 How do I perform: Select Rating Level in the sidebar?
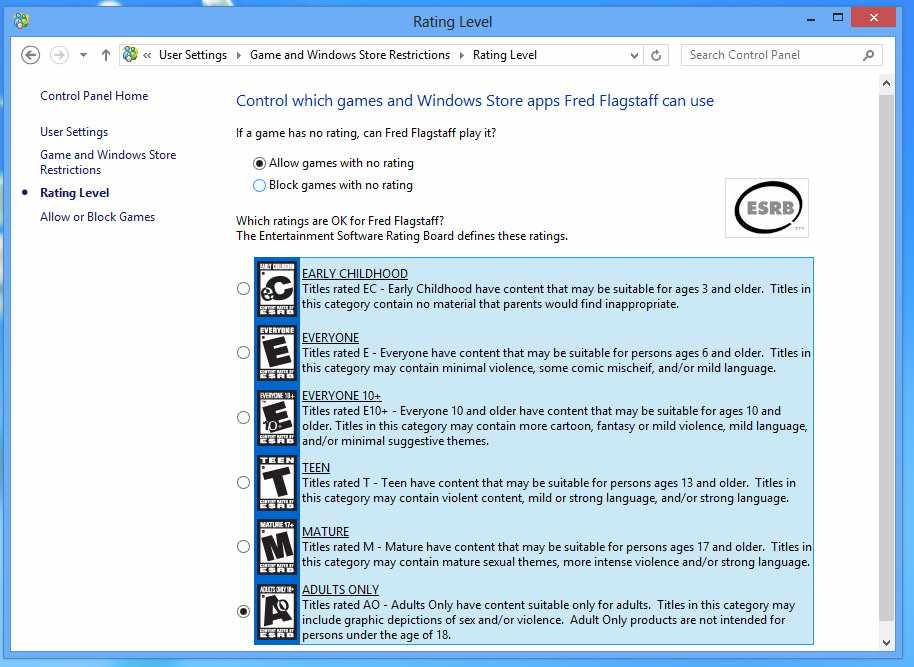75,193
